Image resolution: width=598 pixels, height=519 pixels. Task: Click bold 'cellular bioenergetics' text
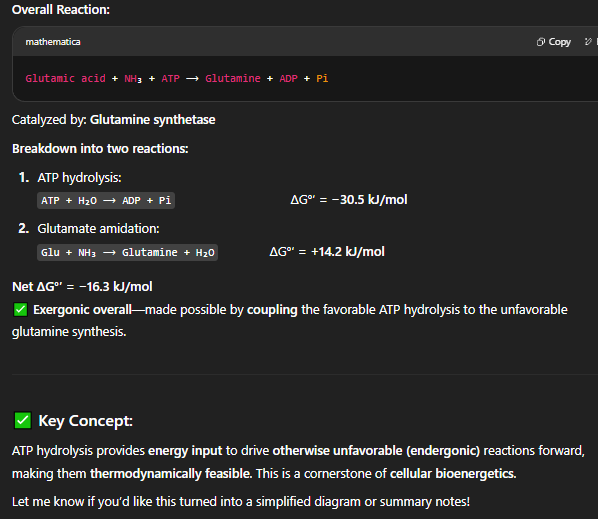(452, 474)
